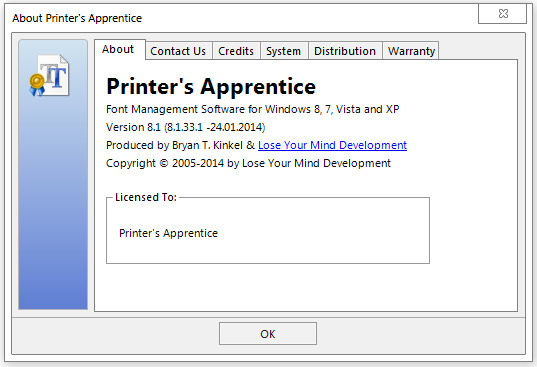This screenshot has width=537, height=367.
Task: View the System tab
Action: click(x=284, y=51)
